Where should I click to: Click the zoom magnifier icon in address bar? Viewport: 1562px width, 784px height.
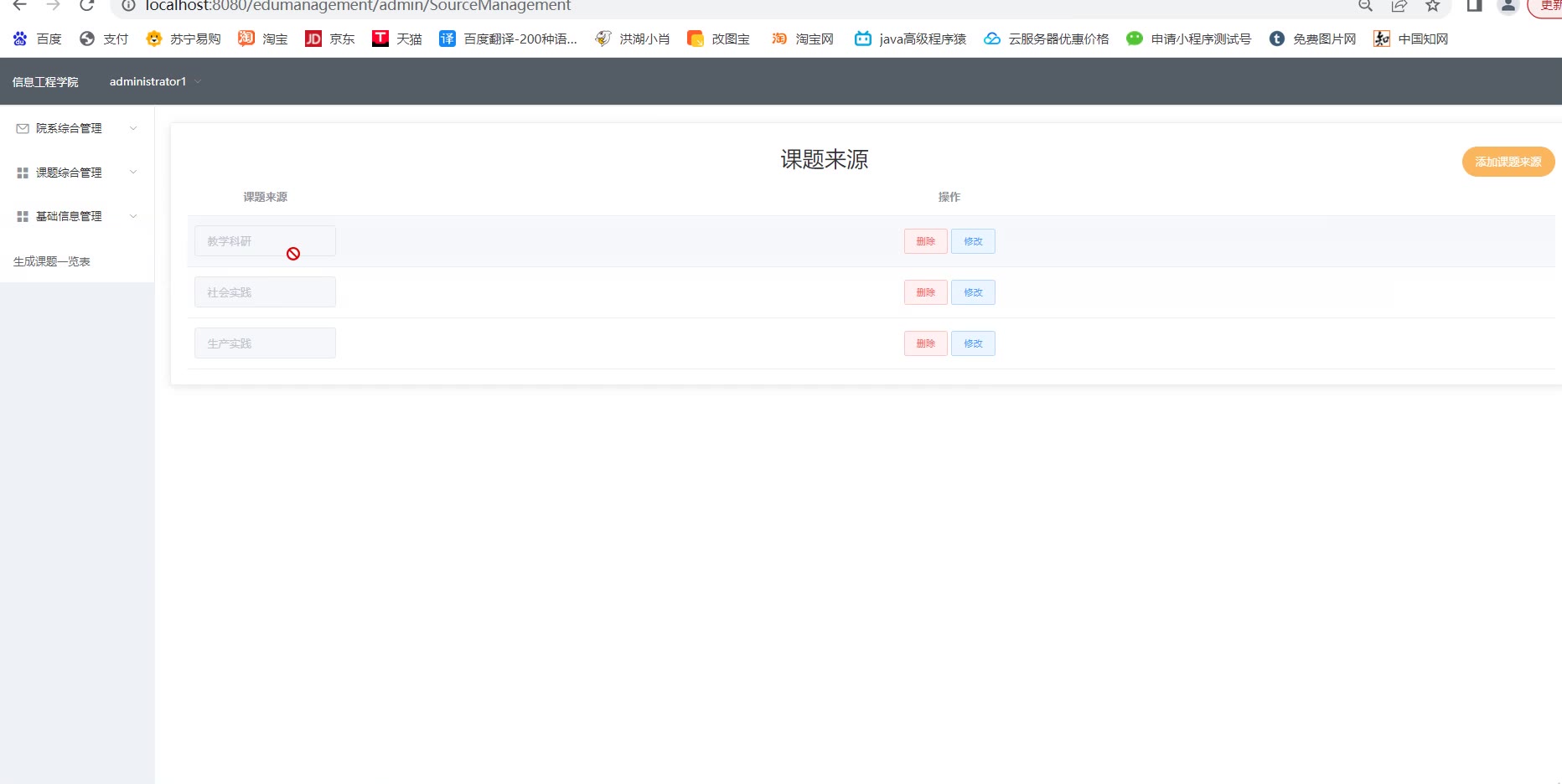click(1365, 6)
